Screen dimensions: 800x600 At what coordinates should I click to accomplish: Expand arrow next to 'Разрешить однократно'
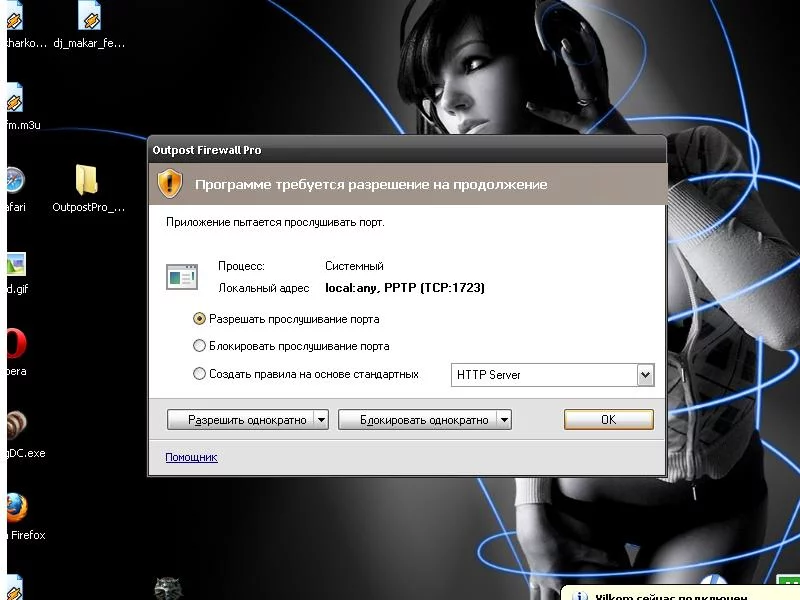click(x=321, y=420)
